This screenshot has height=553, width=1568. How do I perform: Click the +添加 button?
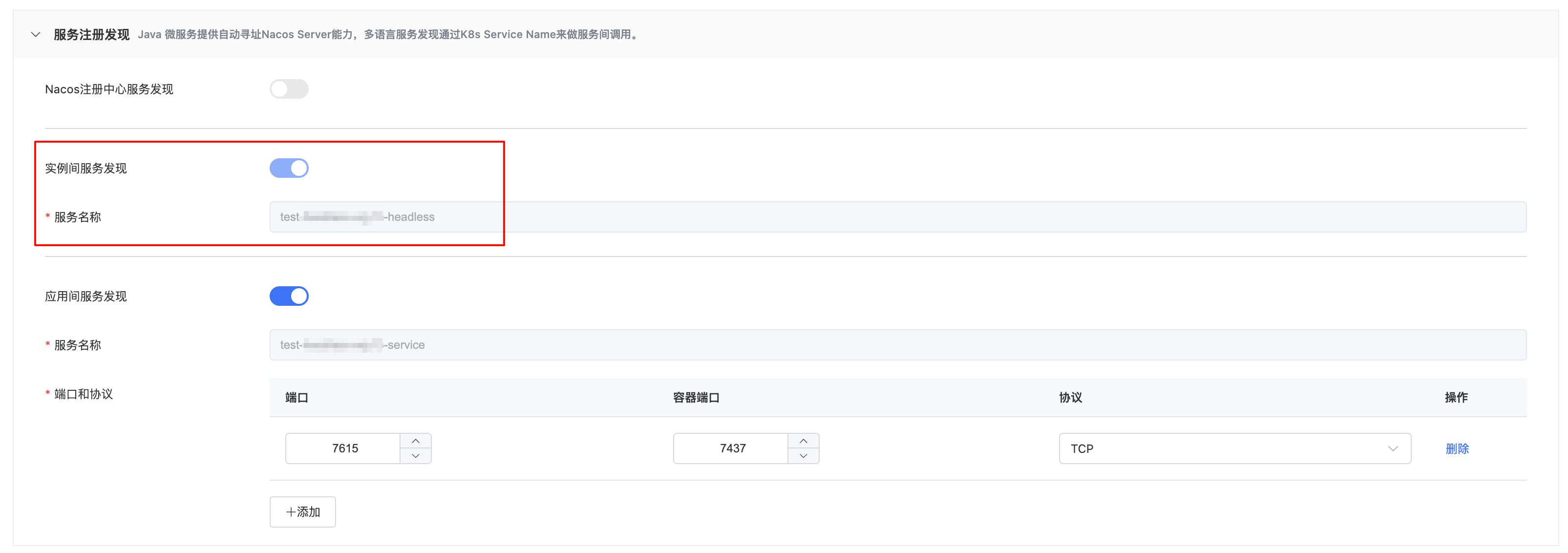(x=302, y=511)
